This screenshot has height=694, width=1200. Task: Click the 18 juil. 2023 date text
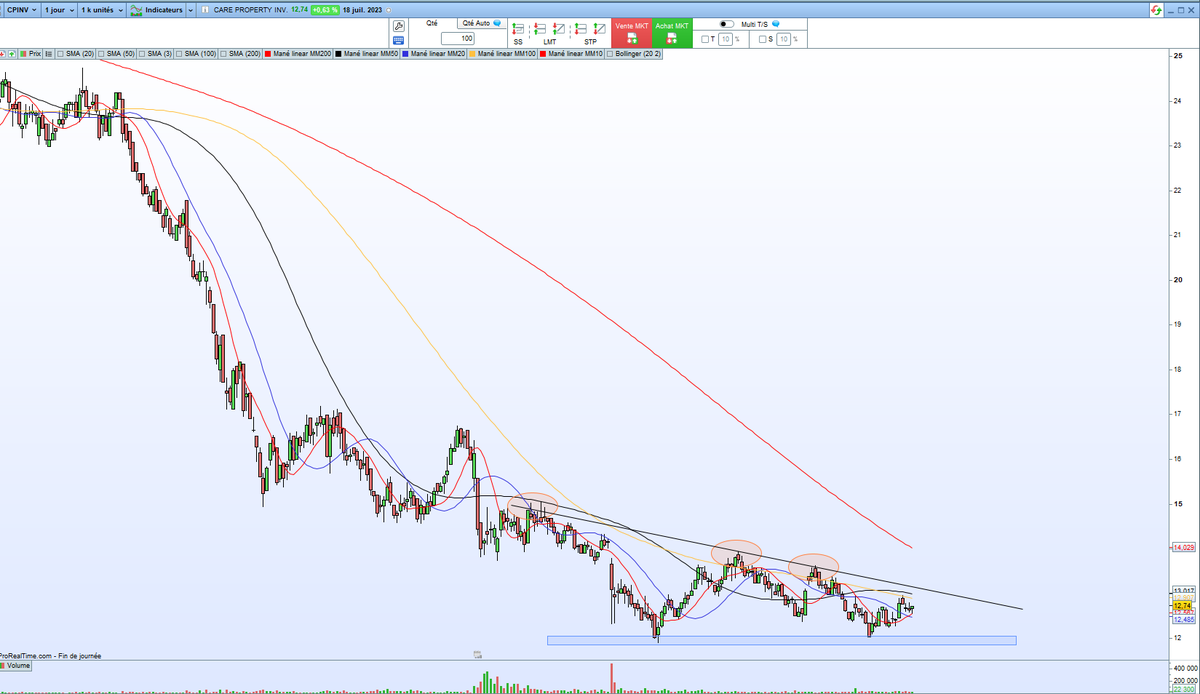click(x=363, y=10)
